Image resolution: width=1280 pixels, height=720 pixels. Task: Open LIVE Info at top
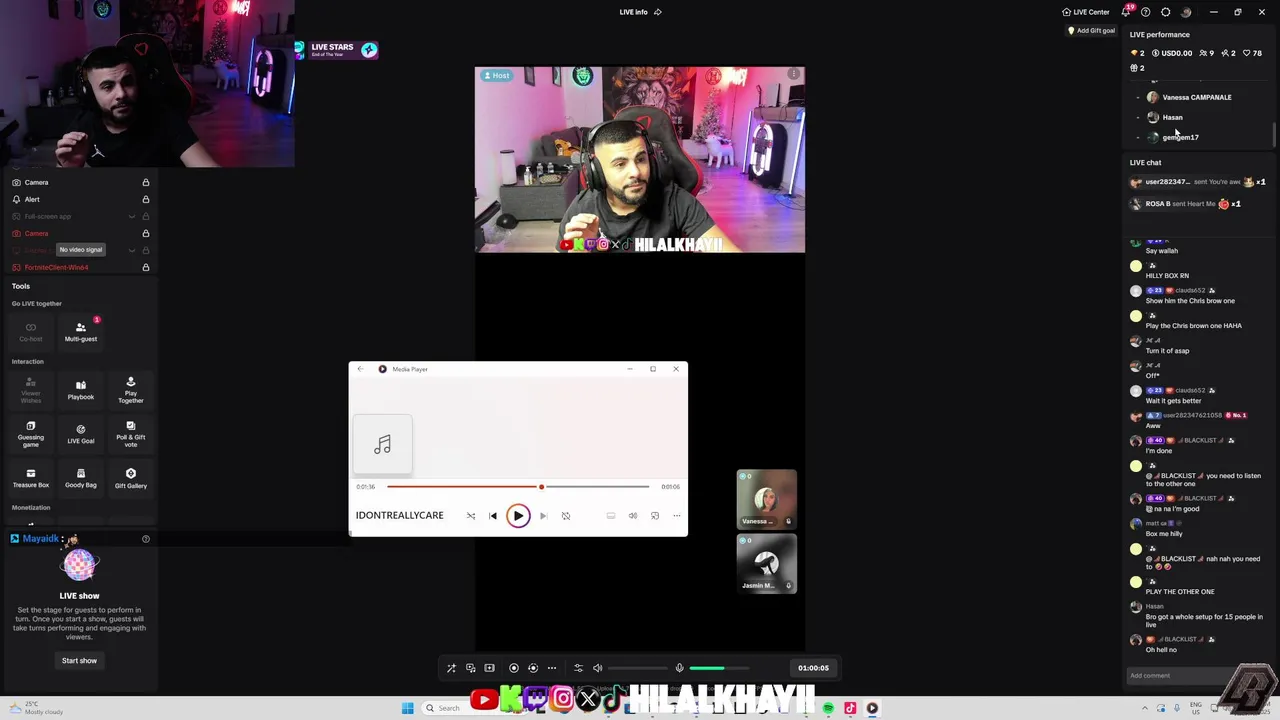pos(640,12)
